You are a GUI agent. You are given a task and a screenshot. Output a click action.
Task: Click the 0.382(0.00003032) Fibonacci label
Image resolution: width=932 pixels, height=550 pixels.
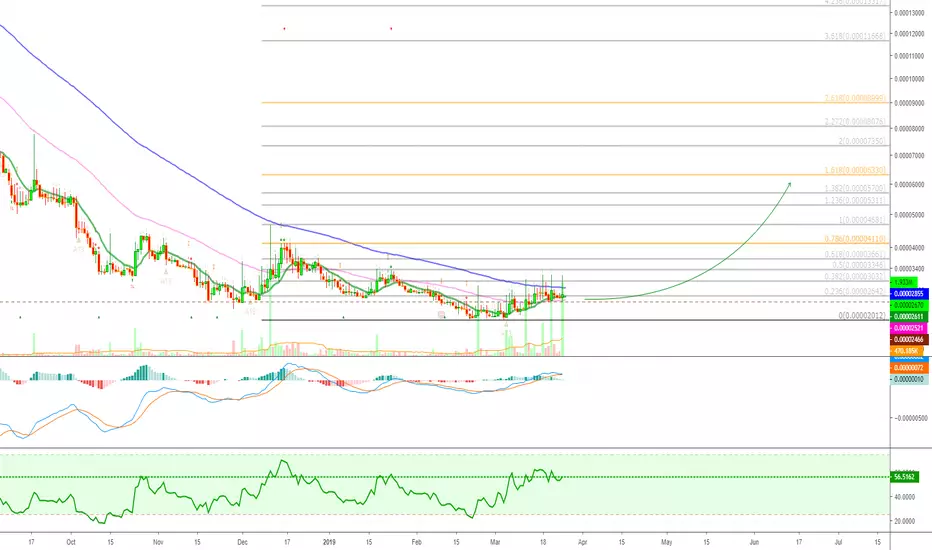855,276
